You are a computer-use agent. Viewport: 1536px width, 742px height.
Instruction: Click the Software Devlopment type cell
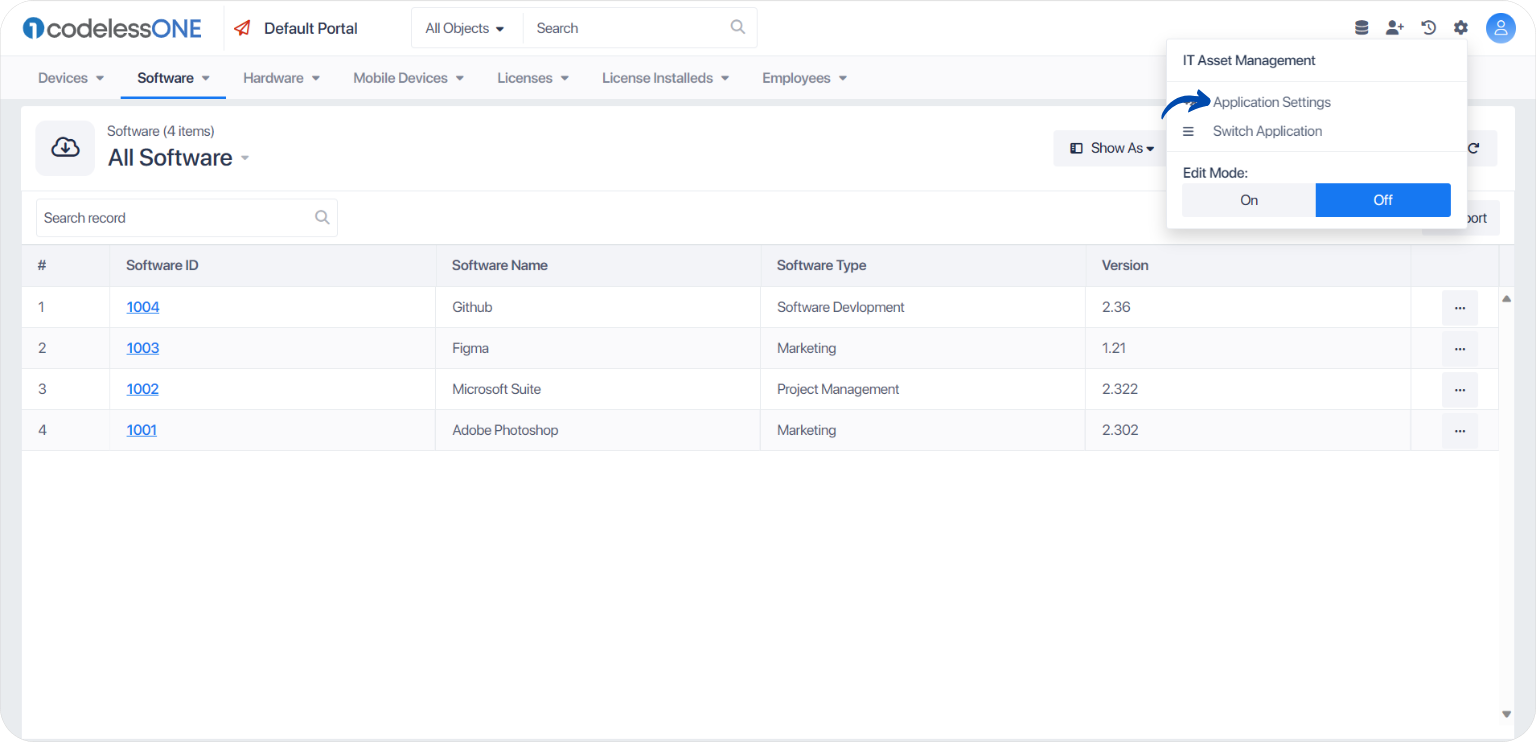click(x=923, y=307)
